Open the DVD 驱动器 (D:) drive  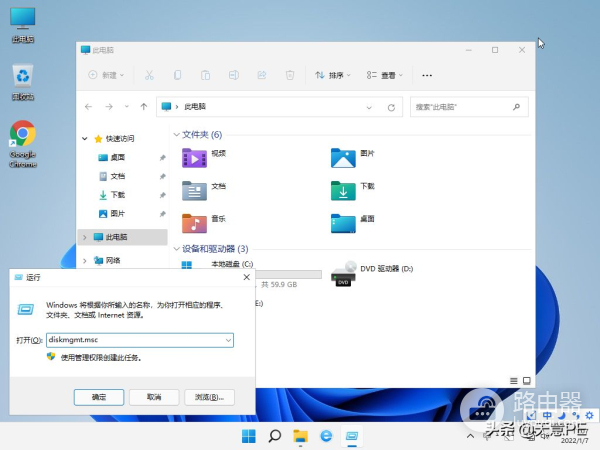pos(344,273)
